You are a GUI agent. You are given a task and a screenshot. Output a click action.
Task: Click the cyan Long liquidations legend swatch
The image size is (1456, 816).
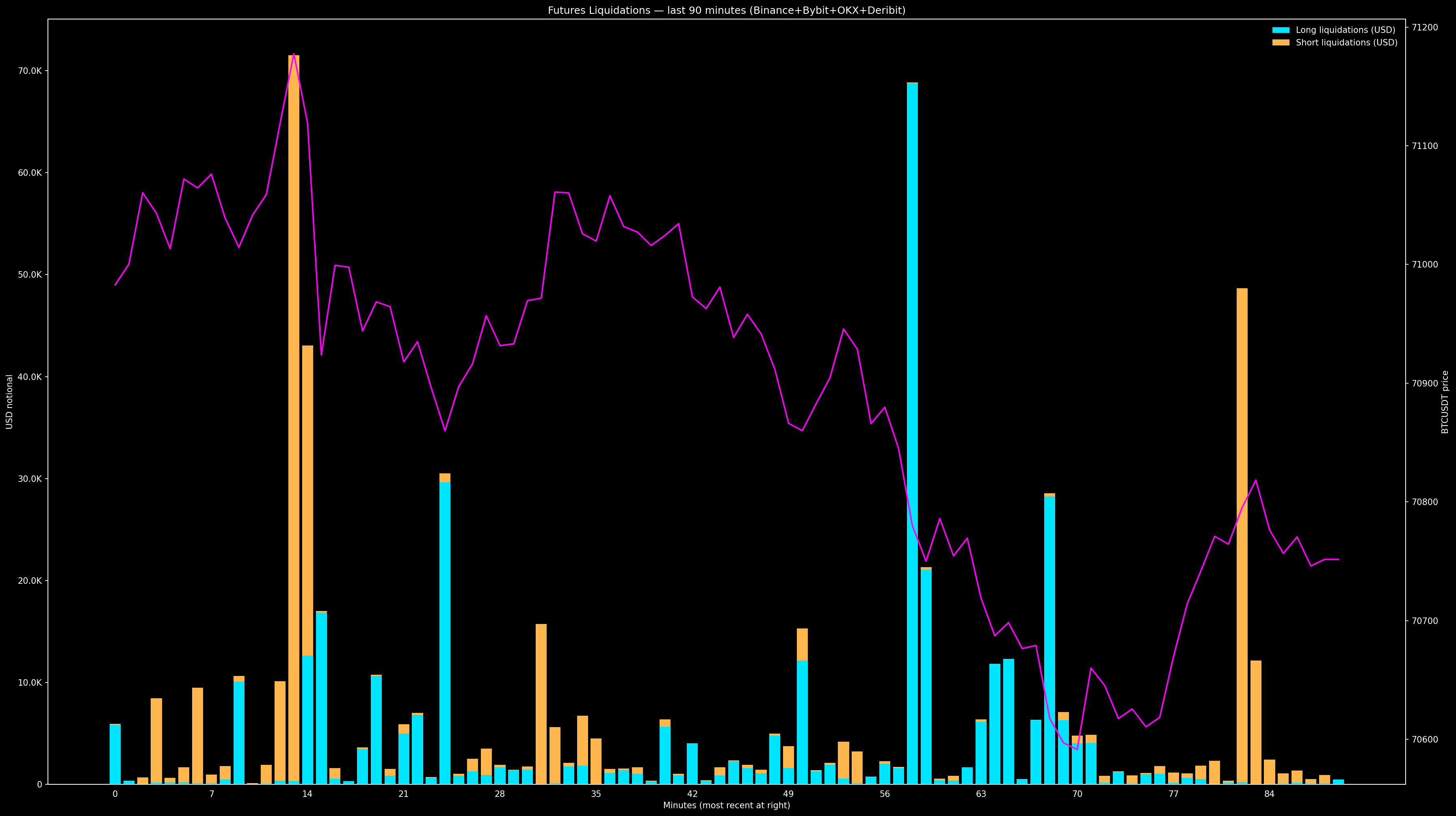click(x=1281, y=30)
